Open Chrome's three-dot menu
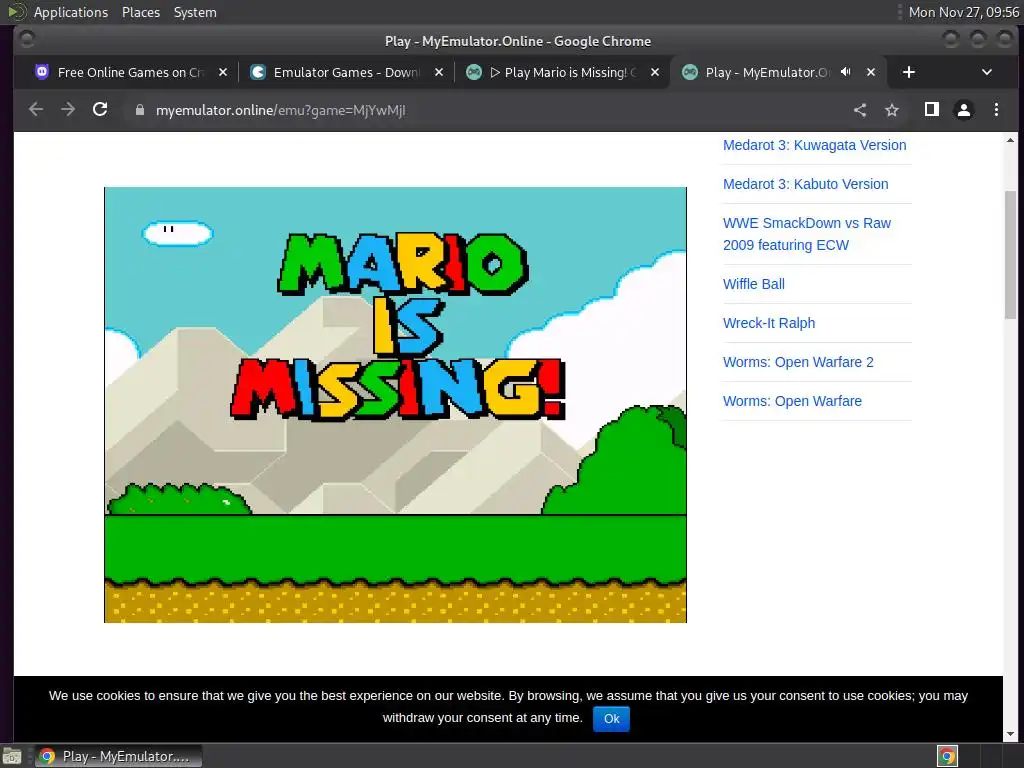The height and width of the screenshot is (768, 1024). point(996,110)
